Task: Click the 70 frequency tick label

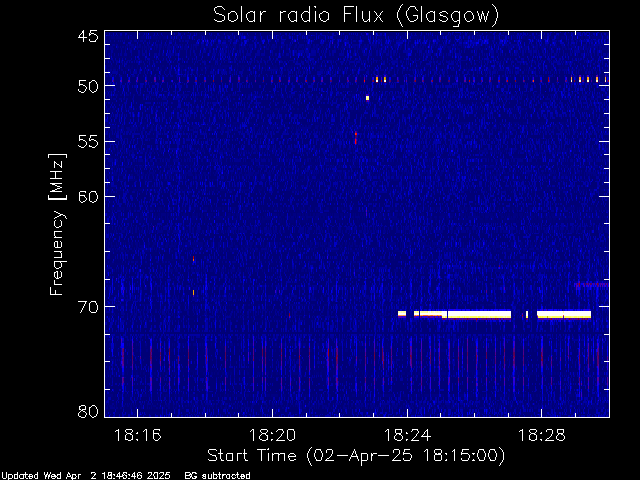Action: [88, 307]
